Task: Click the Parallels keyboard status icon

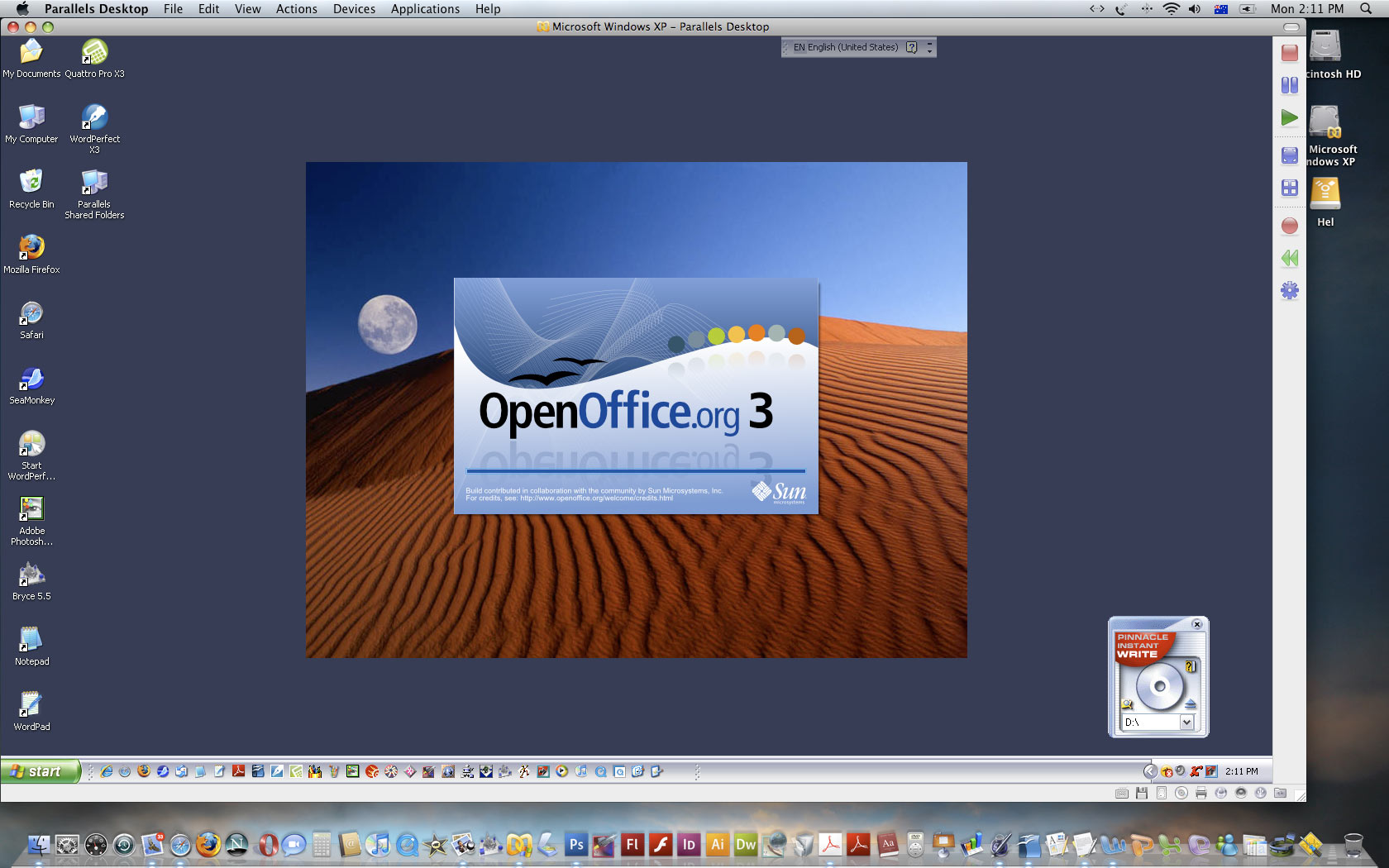Action: [x=1122, y=793]
